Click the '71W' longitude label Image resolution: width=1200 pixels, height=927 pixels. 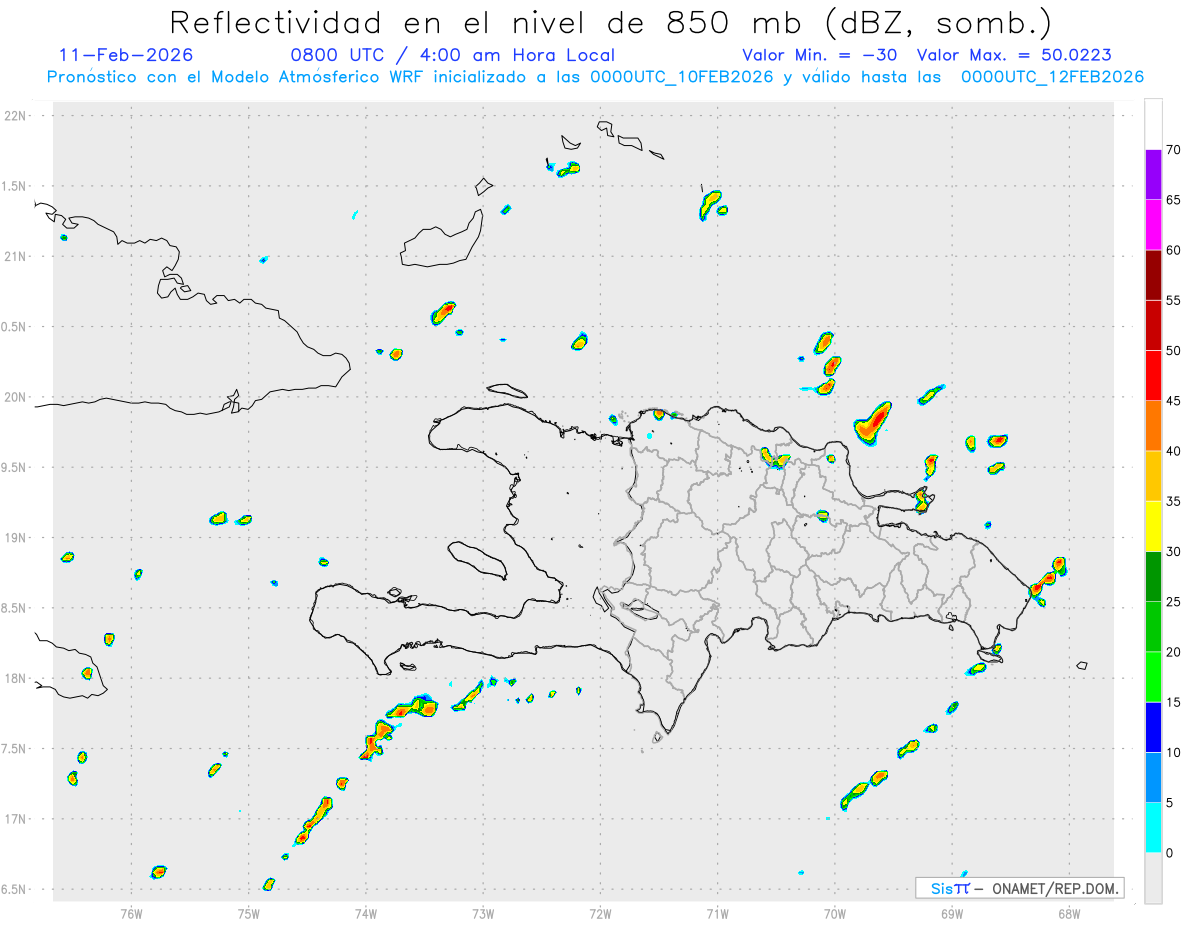(x=717, y=912)
